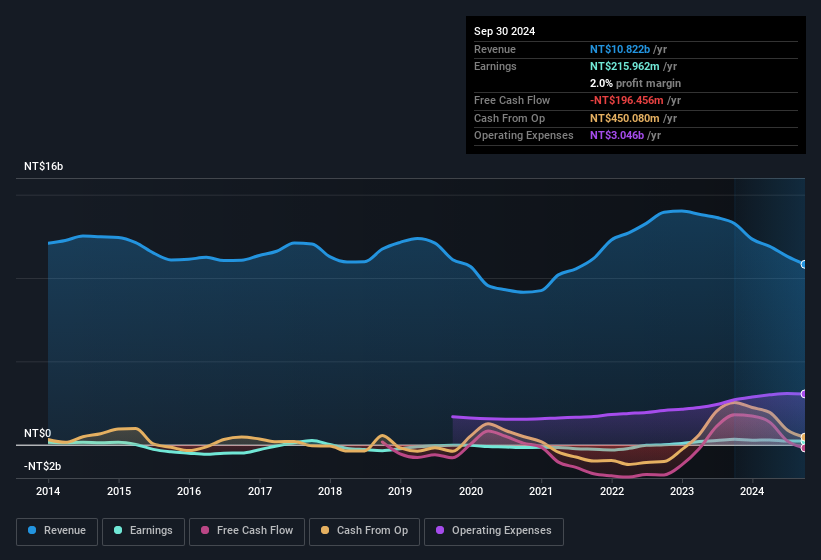Click the 2014 x-axis label

coord(48,491)
